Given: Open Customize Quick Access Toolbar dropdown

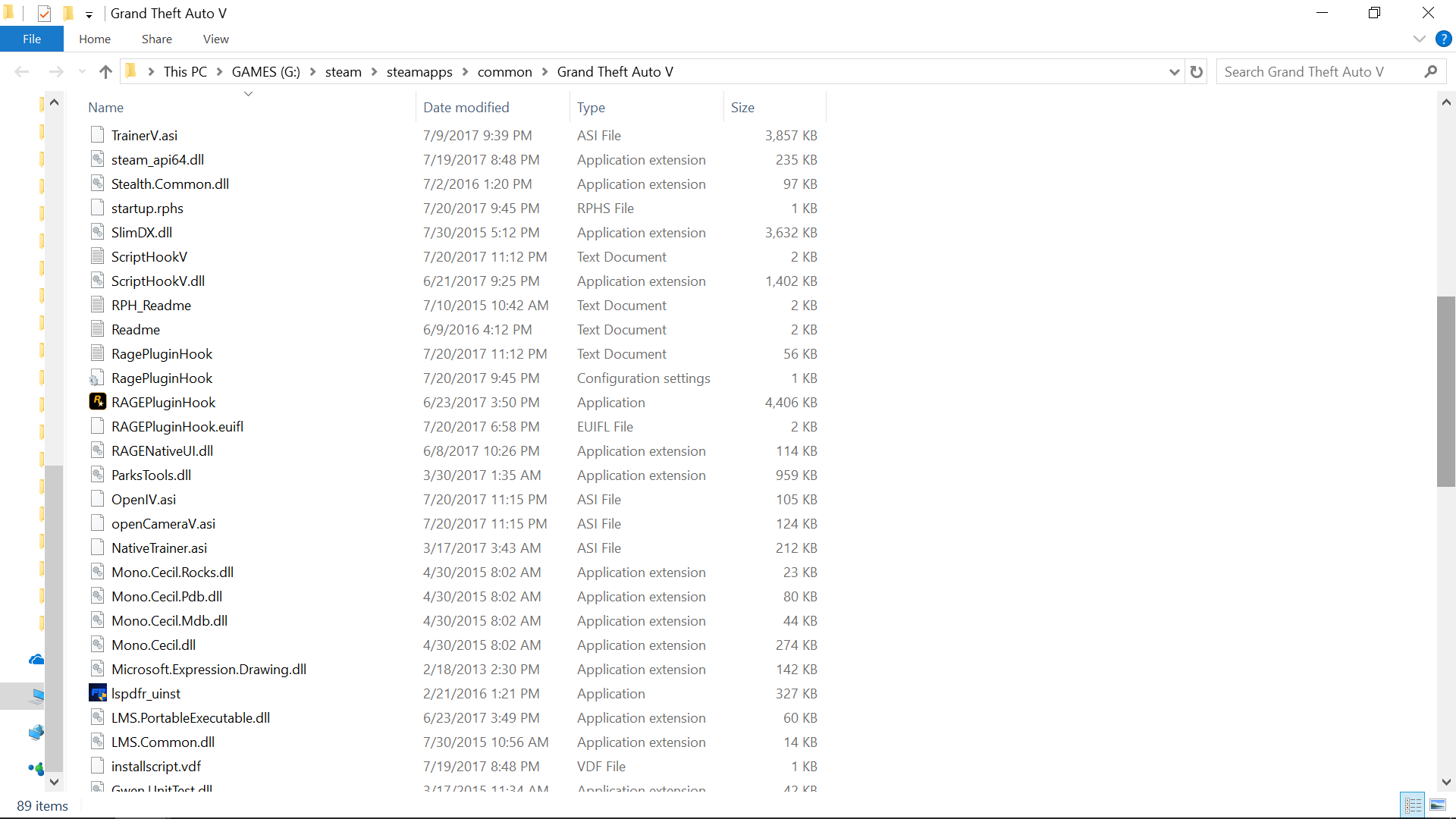Looking at the screenshot, I should (x=89, y=14).
